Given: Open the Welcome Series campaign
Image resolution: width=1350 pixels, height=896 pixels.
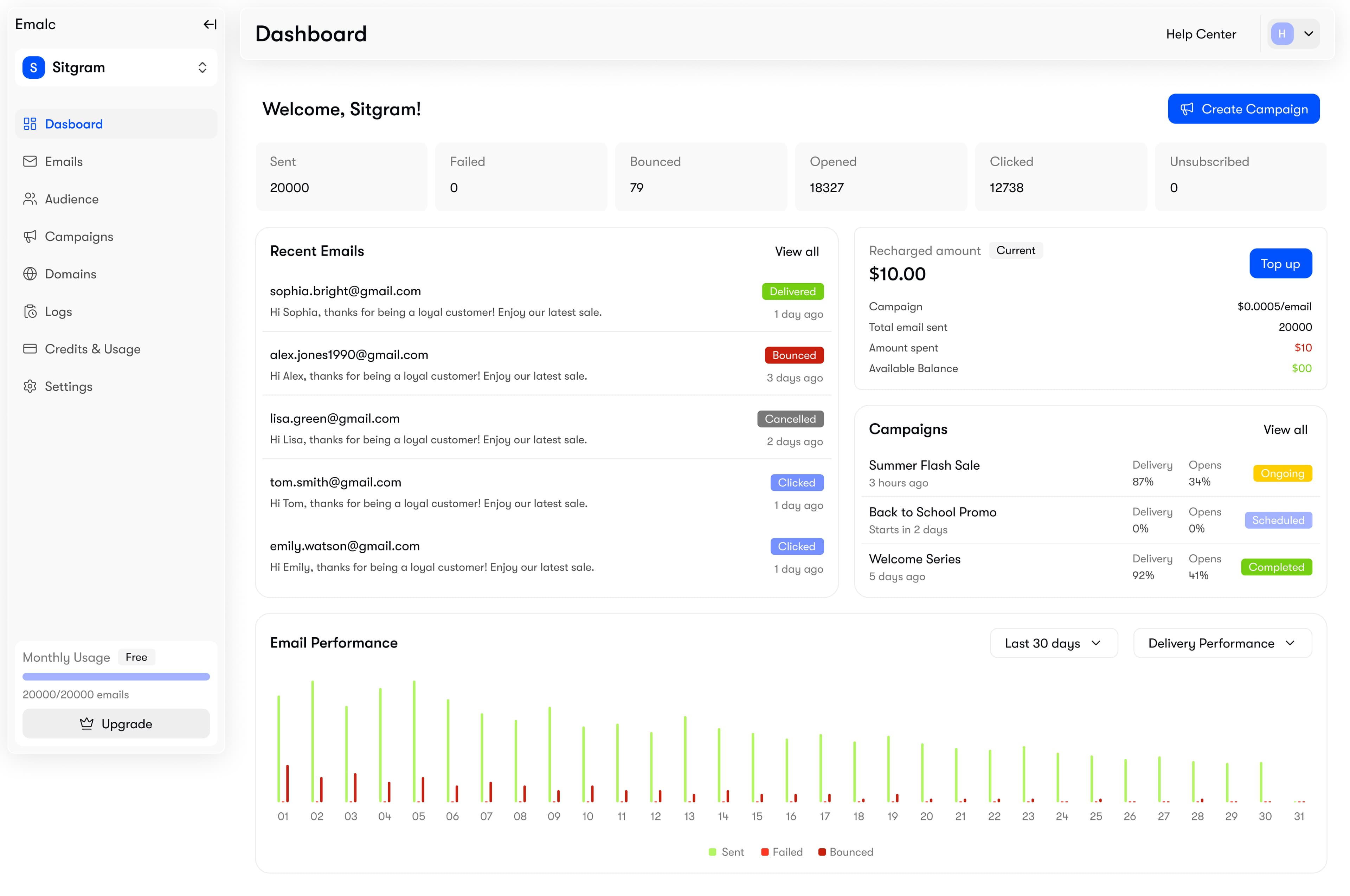Looking at the screenshot, I should [1090, 567].
